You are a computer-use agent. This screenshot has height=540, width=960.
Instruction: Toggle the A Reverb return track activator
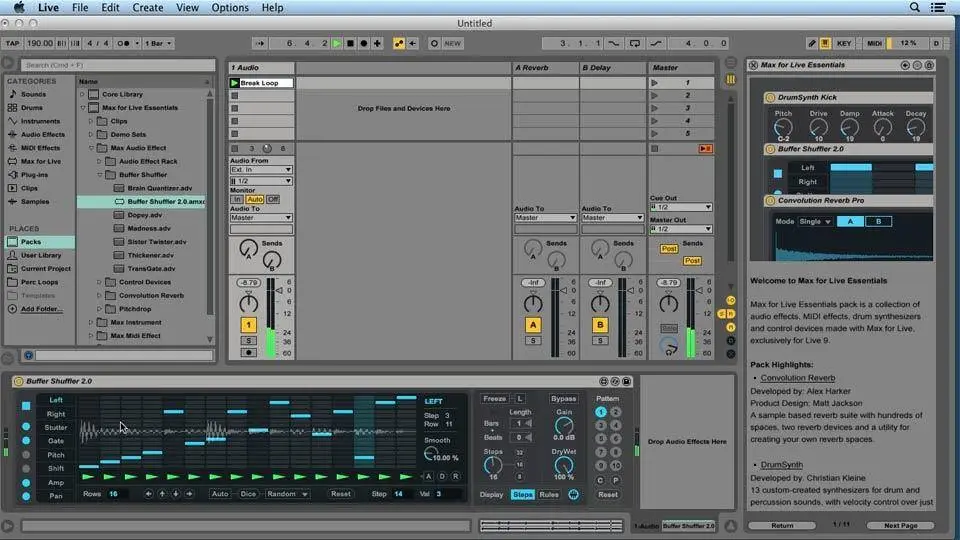533,325
